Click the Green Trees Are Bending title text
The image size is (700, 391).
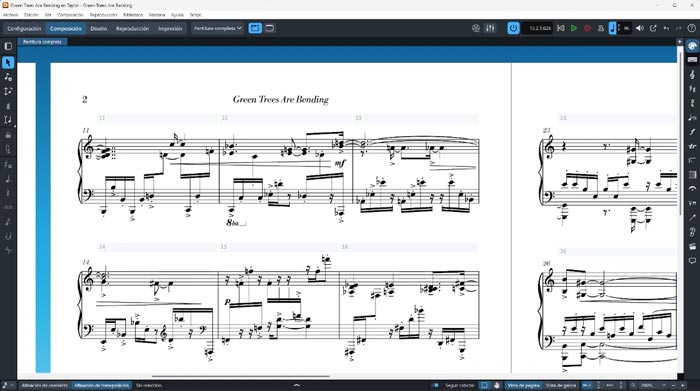281,100
